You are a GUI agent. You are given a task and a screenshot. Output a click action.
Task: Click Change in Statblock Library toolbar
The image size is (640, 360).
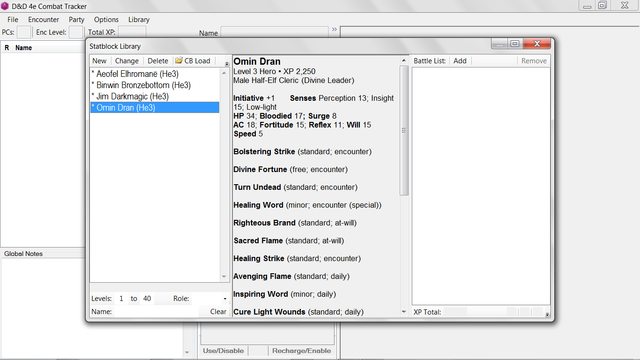127,61
